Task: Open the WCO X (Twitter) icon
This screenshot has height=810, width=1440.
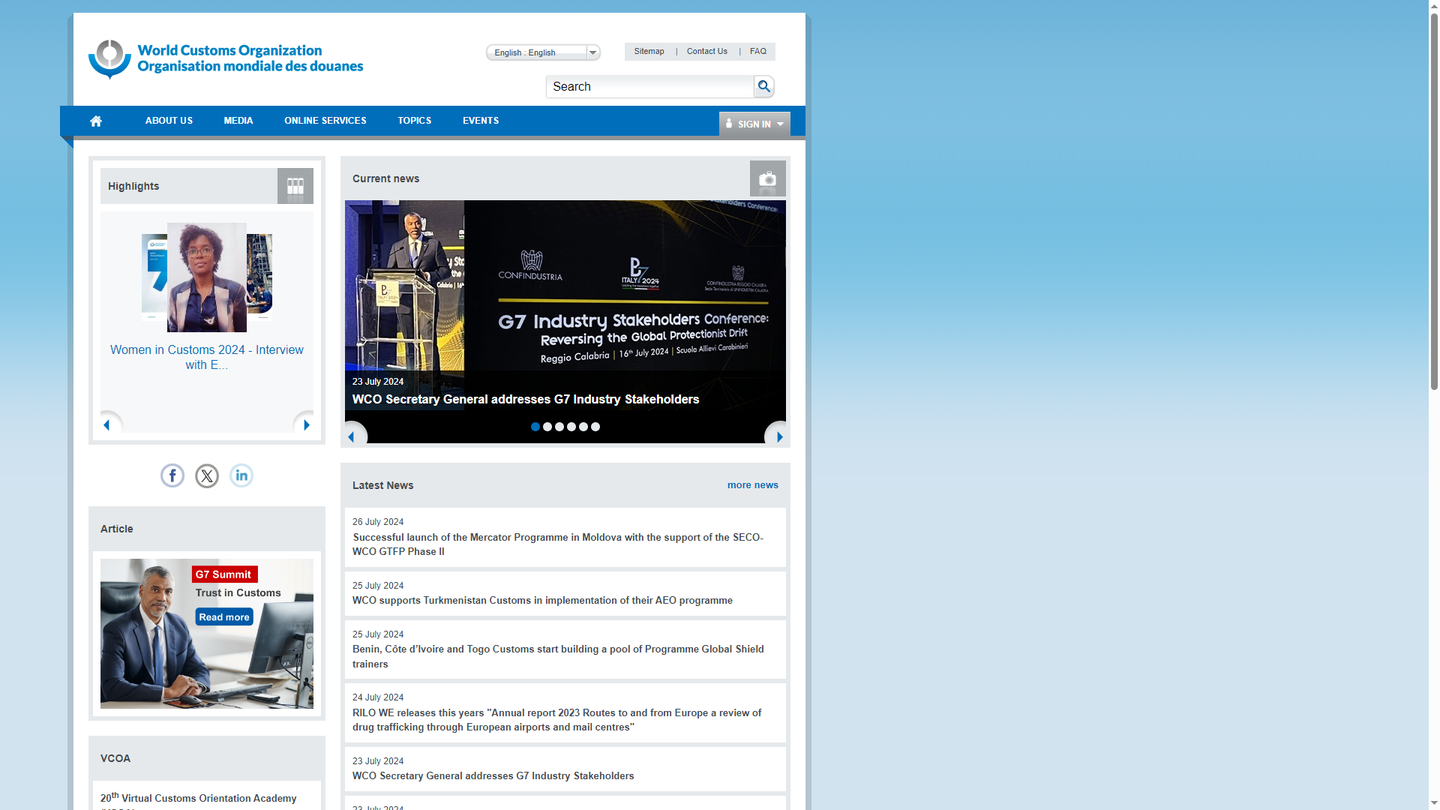Action: 207,476
